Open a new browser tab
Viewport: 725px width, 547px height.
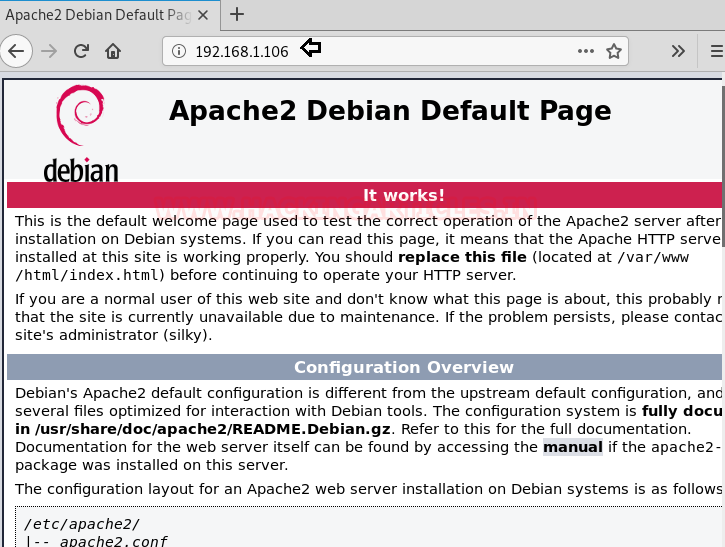237,14
